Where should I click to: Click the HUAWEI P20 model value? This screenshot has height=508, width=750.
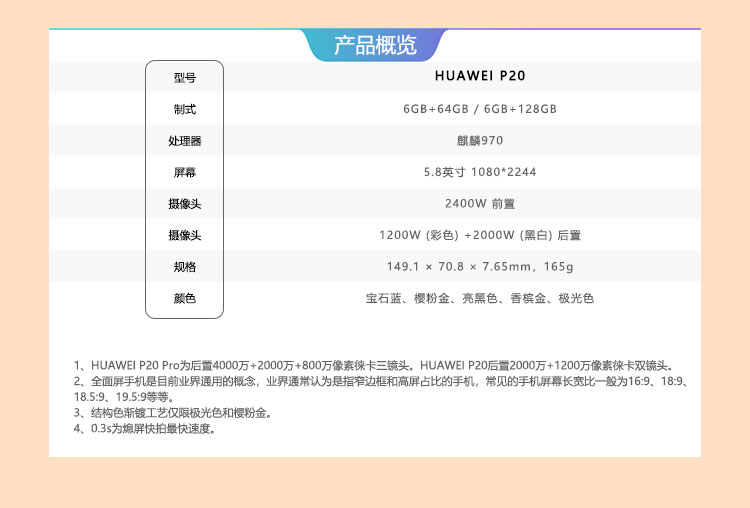(480, 76)
